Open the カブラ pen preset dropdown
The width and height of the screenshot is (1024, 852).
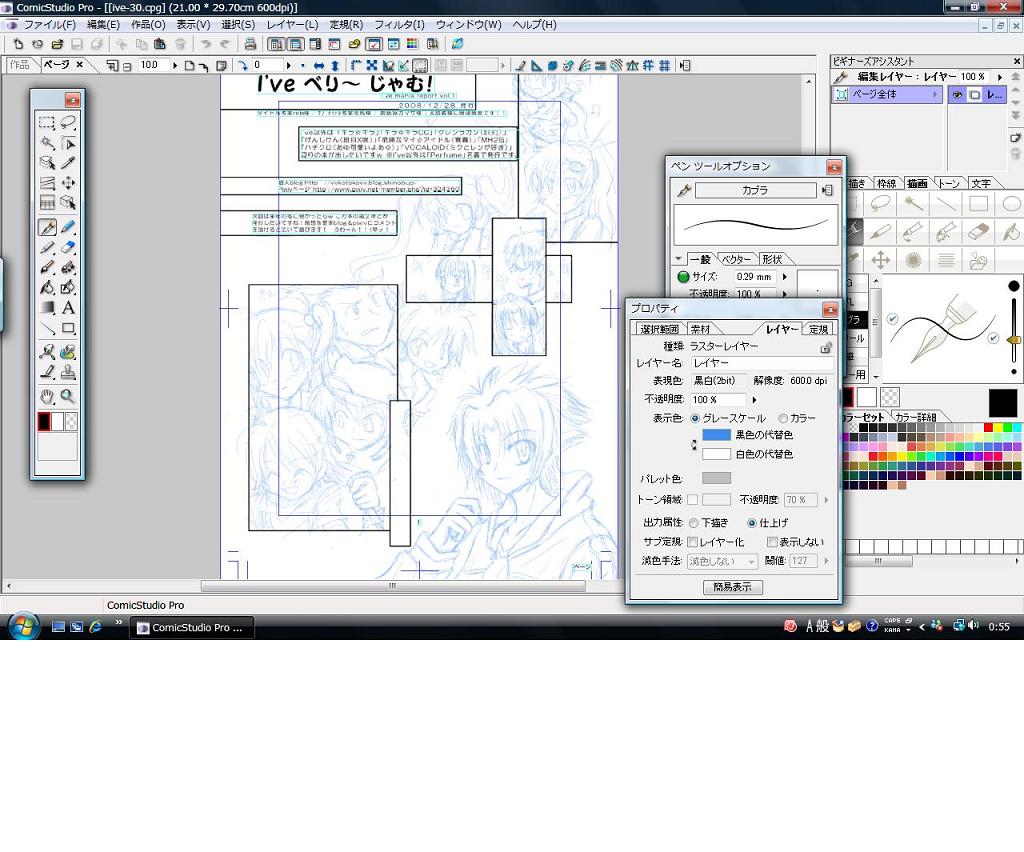coord(755,190)
